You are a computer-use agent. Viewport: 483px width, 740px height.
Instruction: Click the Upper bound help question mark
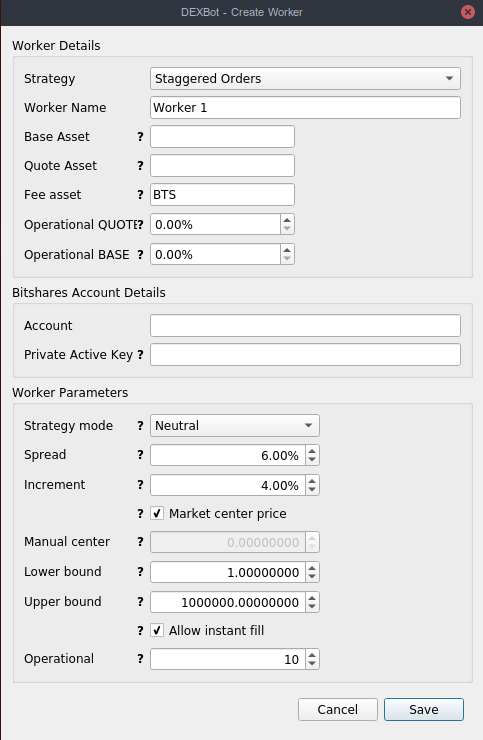(140, 602)
